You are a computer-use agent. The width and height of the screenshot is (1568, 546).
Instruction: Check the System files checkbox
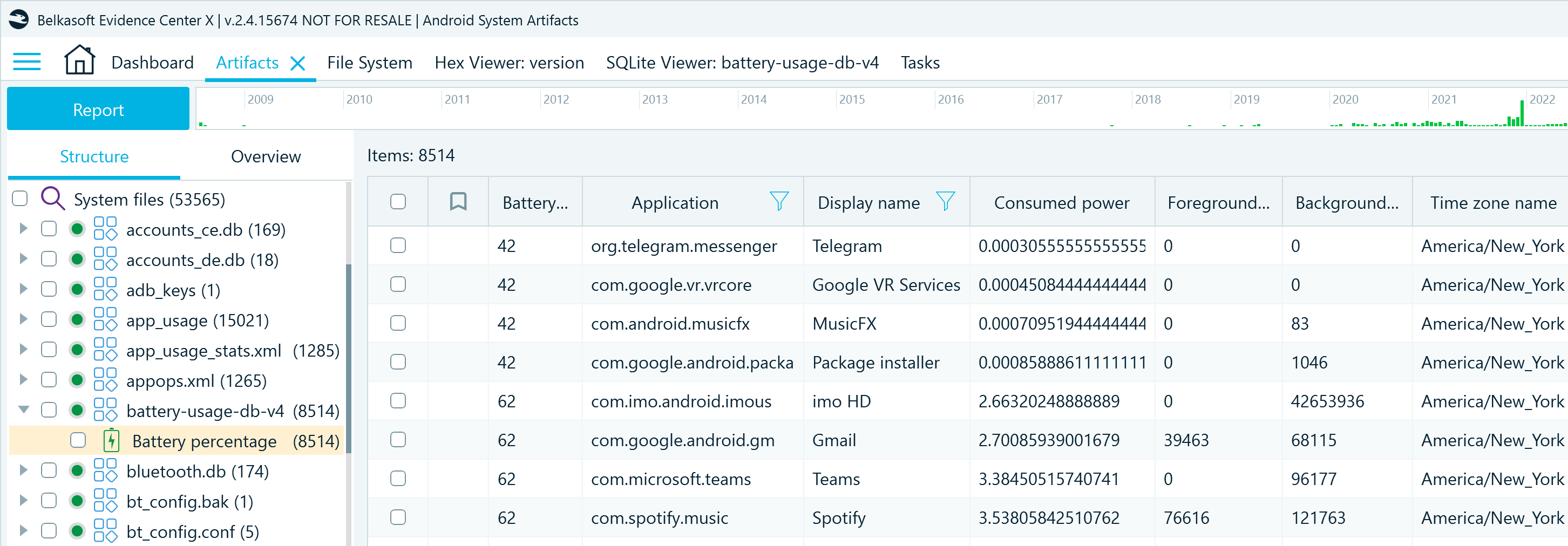[x=20, y=199]
